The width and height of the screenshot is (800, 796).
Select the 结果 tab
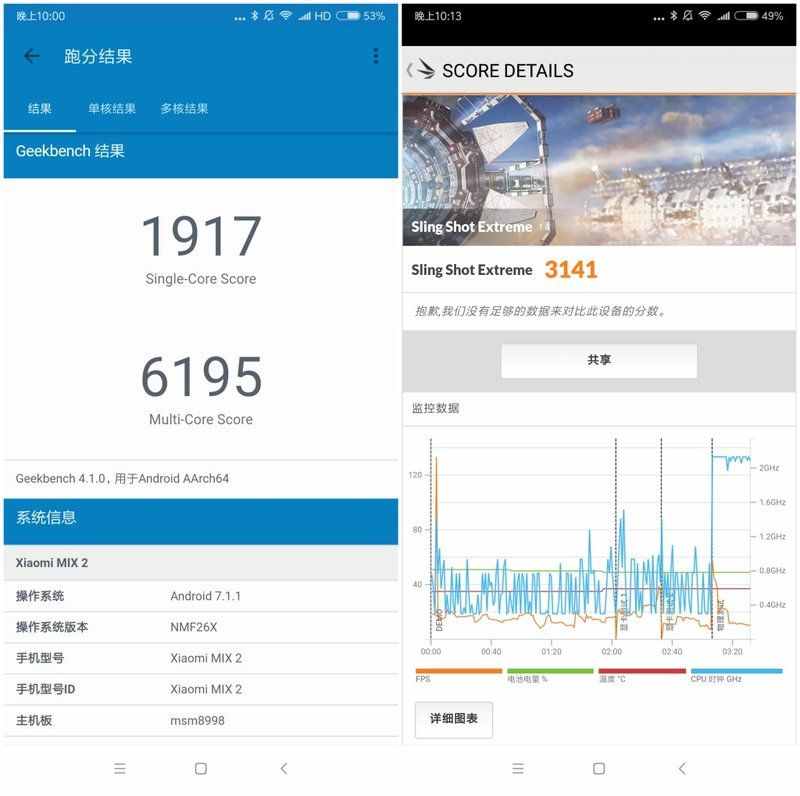40,109
